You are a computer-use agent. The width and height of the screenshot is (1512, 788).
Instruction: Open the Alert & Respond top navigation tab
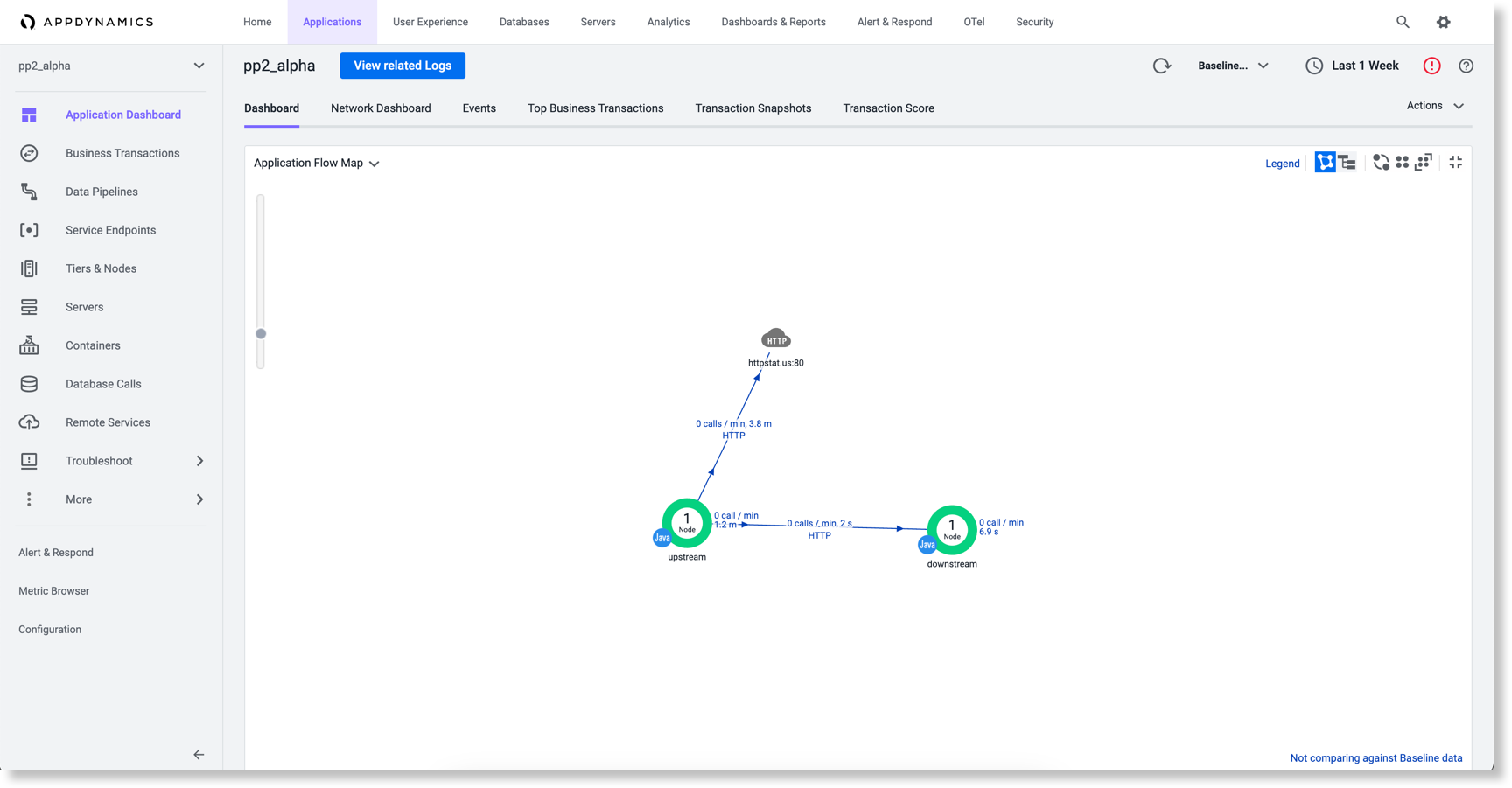(x=894, y=22)
